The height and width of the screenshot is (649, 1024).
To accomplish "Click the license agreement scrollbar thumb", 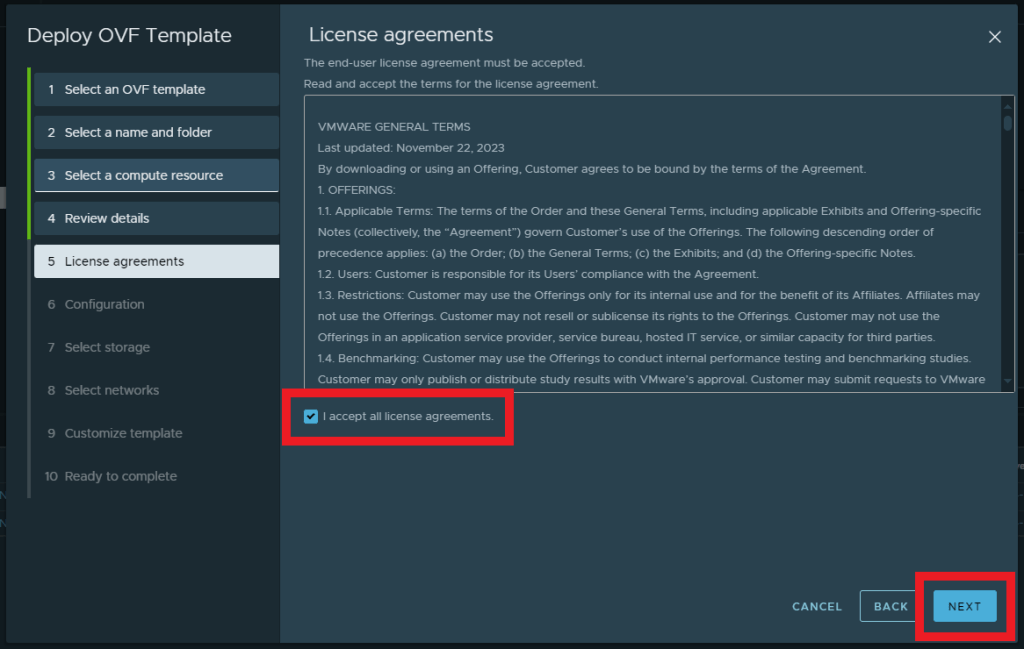I will click(1008, 122).
